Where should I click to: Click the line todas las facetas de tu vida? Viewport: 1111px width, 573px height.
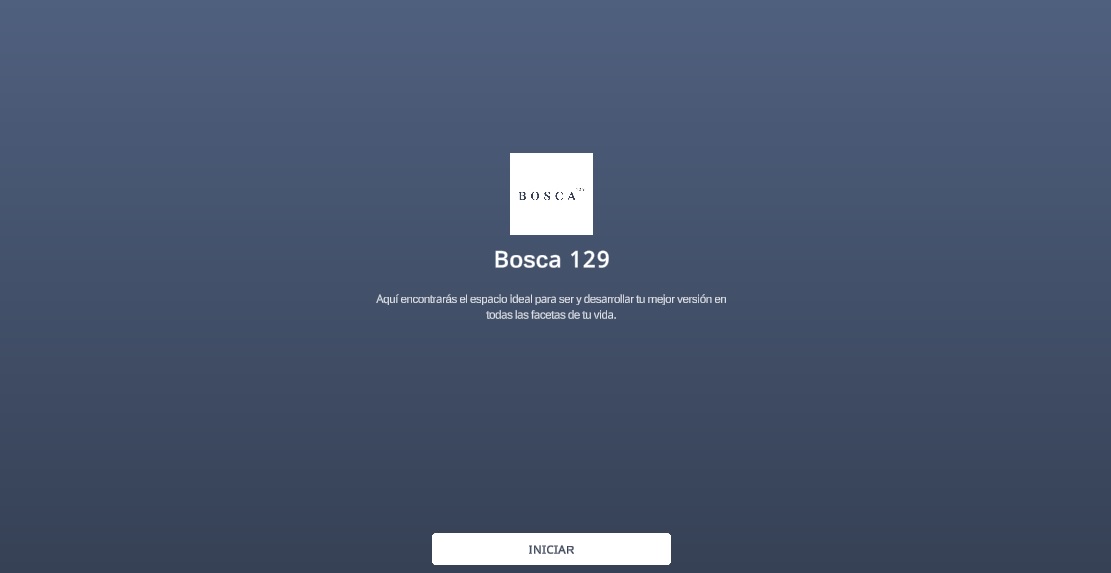551,314
